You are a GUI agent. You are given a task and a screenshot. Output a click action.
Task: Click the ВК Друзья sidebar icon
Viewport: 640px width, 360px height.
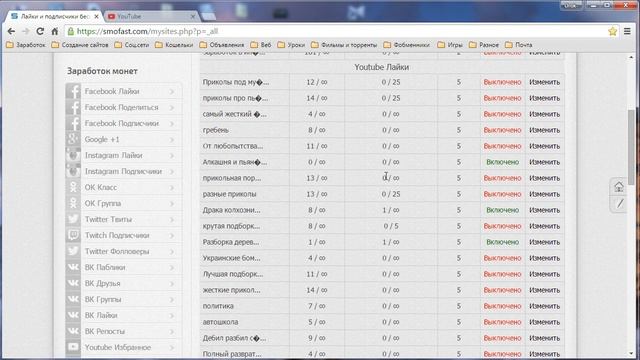click(73, 283)
